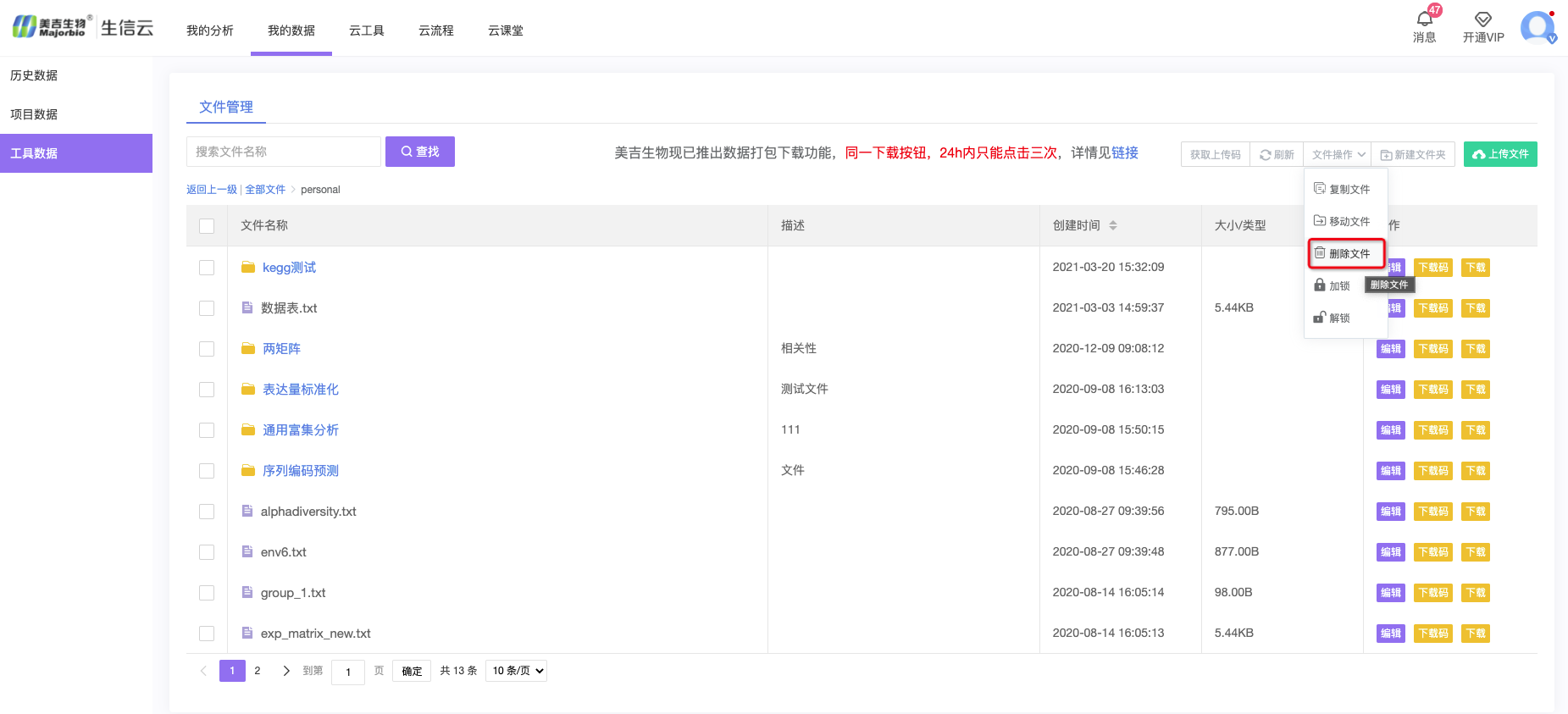Image resolution: width=1568 pixels, height=714 pixels.
Task: Check the 表达量标准化 row checkbox
Action: click(207, 390)
